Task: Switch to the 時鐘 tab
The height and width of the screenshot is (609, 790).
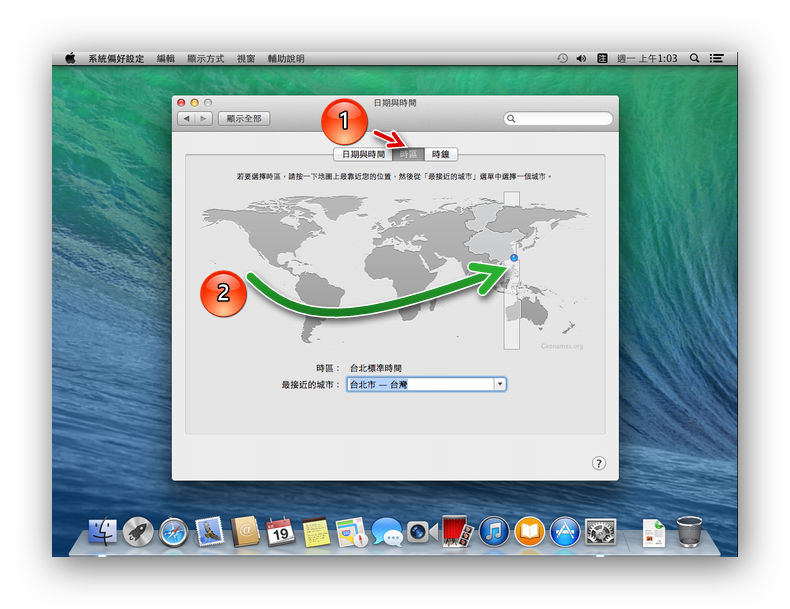Action: tap(441, 154)
